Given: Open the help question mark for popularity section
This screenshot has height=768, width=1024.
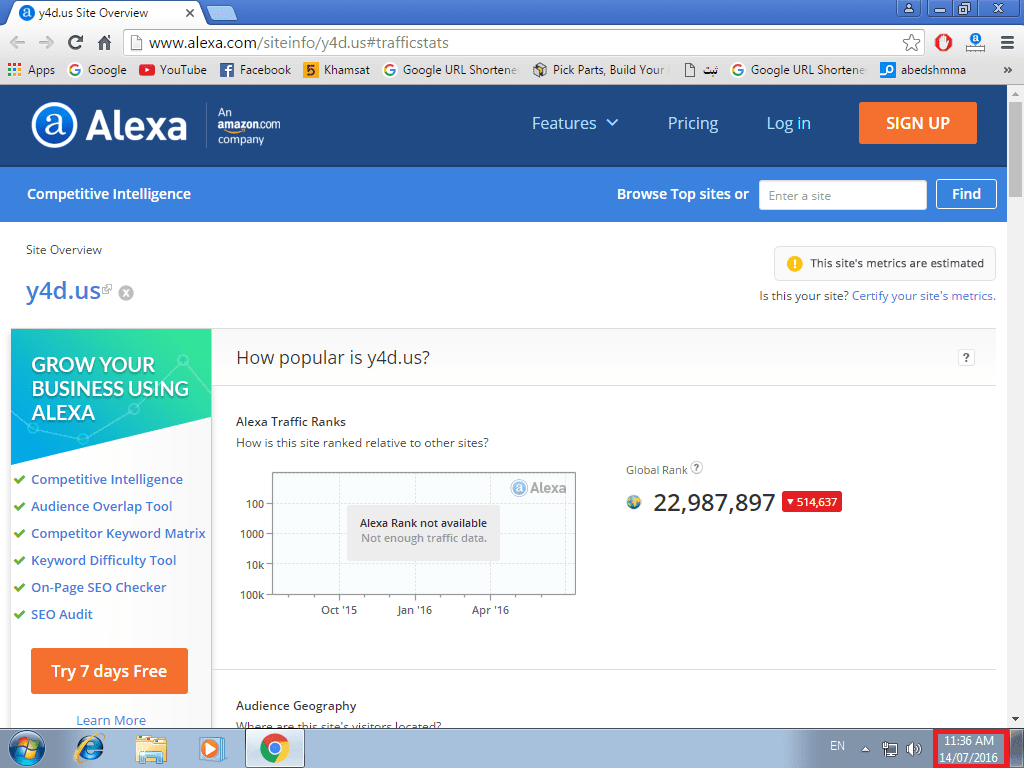Looking at the screenshot, I should coord(966,357).
